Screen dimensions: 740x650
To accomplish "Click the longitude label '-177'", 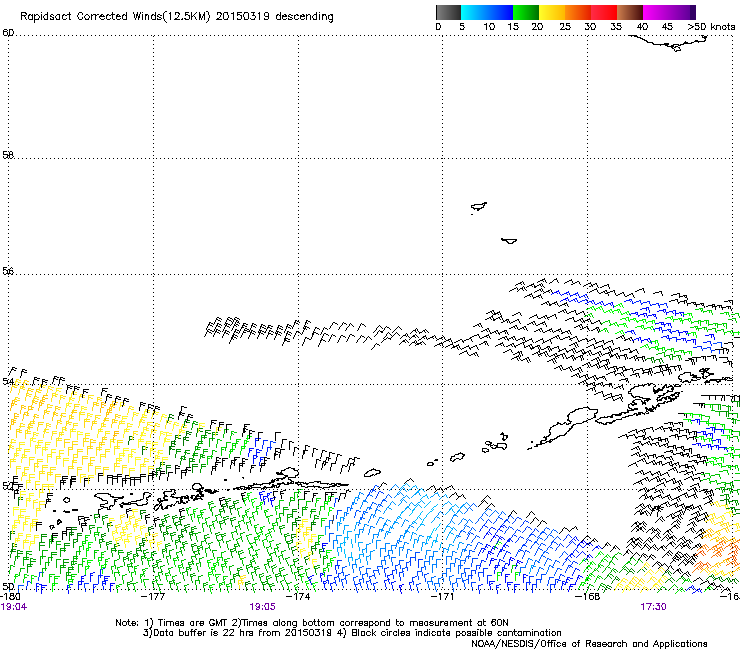I will [153, 597].
